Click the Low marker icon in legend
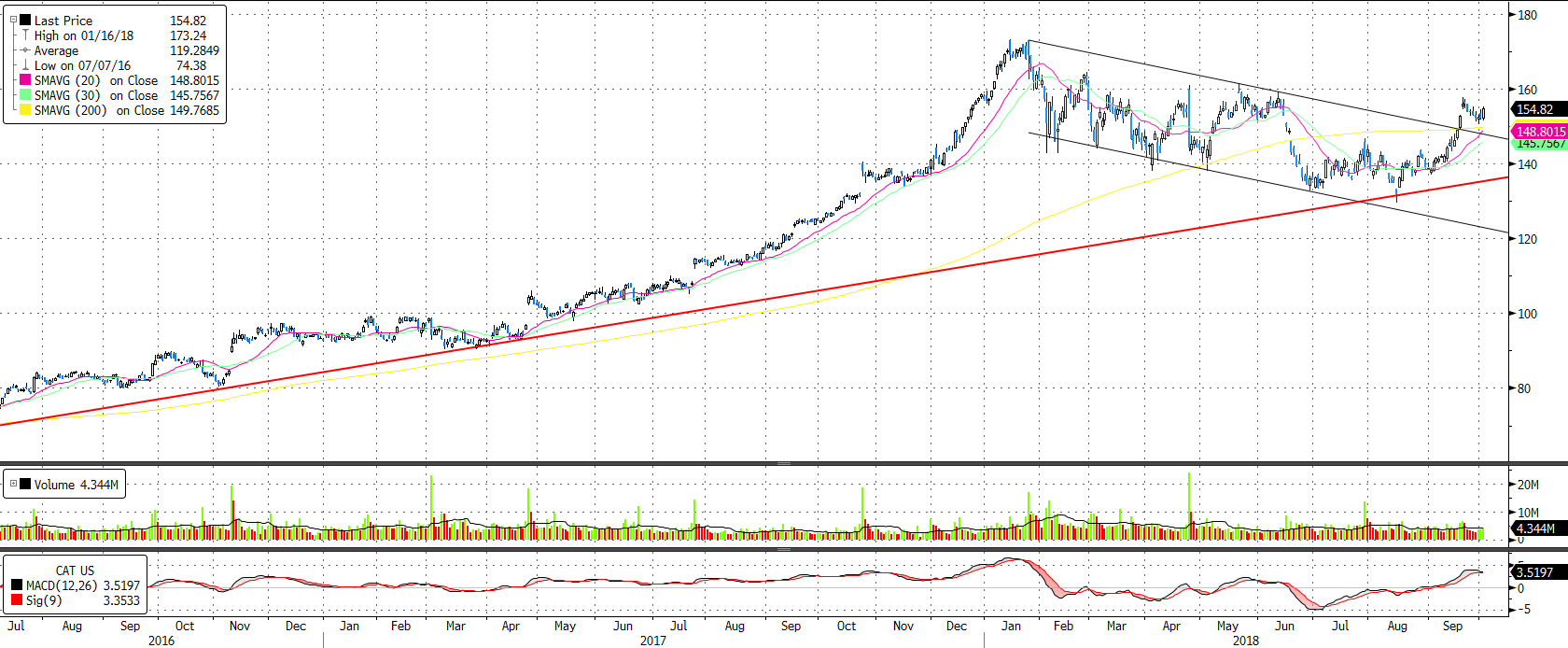Viewport: 1568px width, 648px height. pyautogui.click(x=25, y=65)
